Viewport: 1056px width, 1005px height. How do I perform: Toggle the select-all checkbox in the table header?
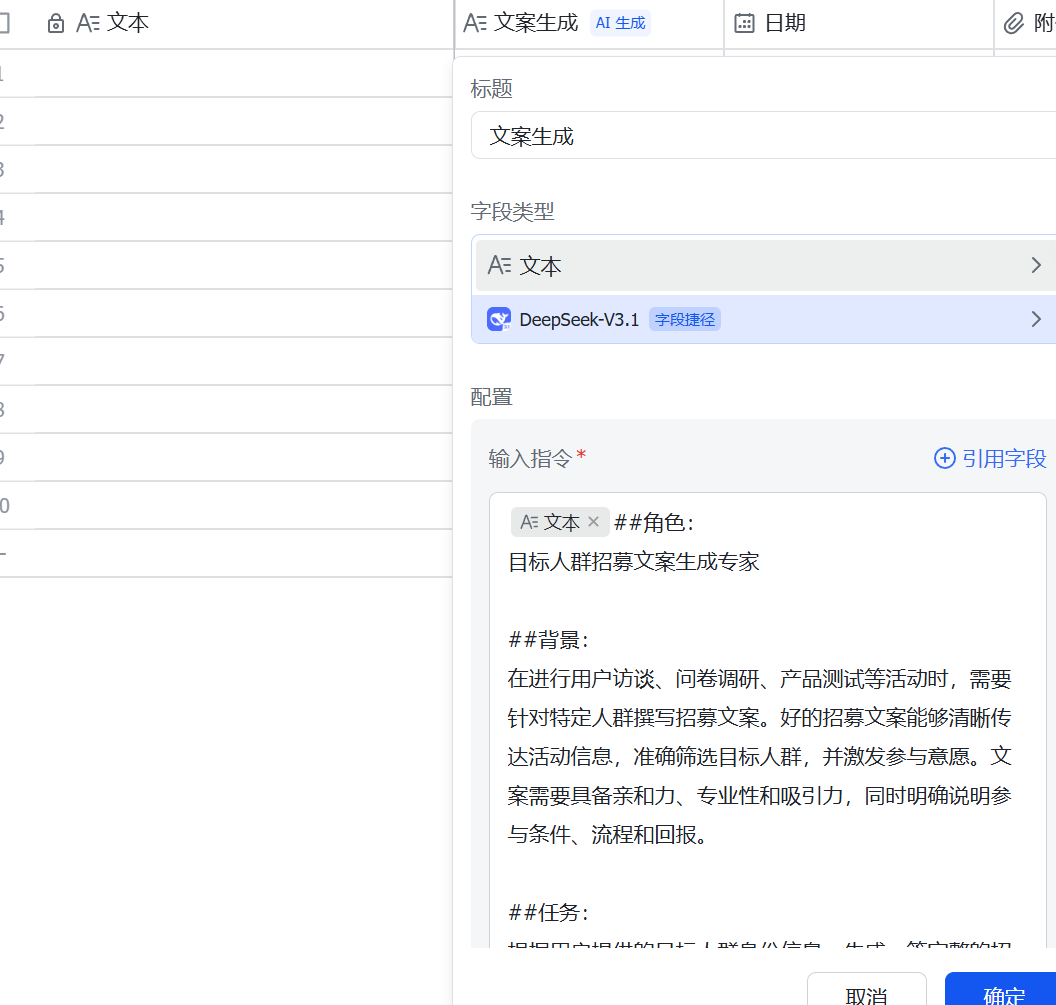coord(3,23)
